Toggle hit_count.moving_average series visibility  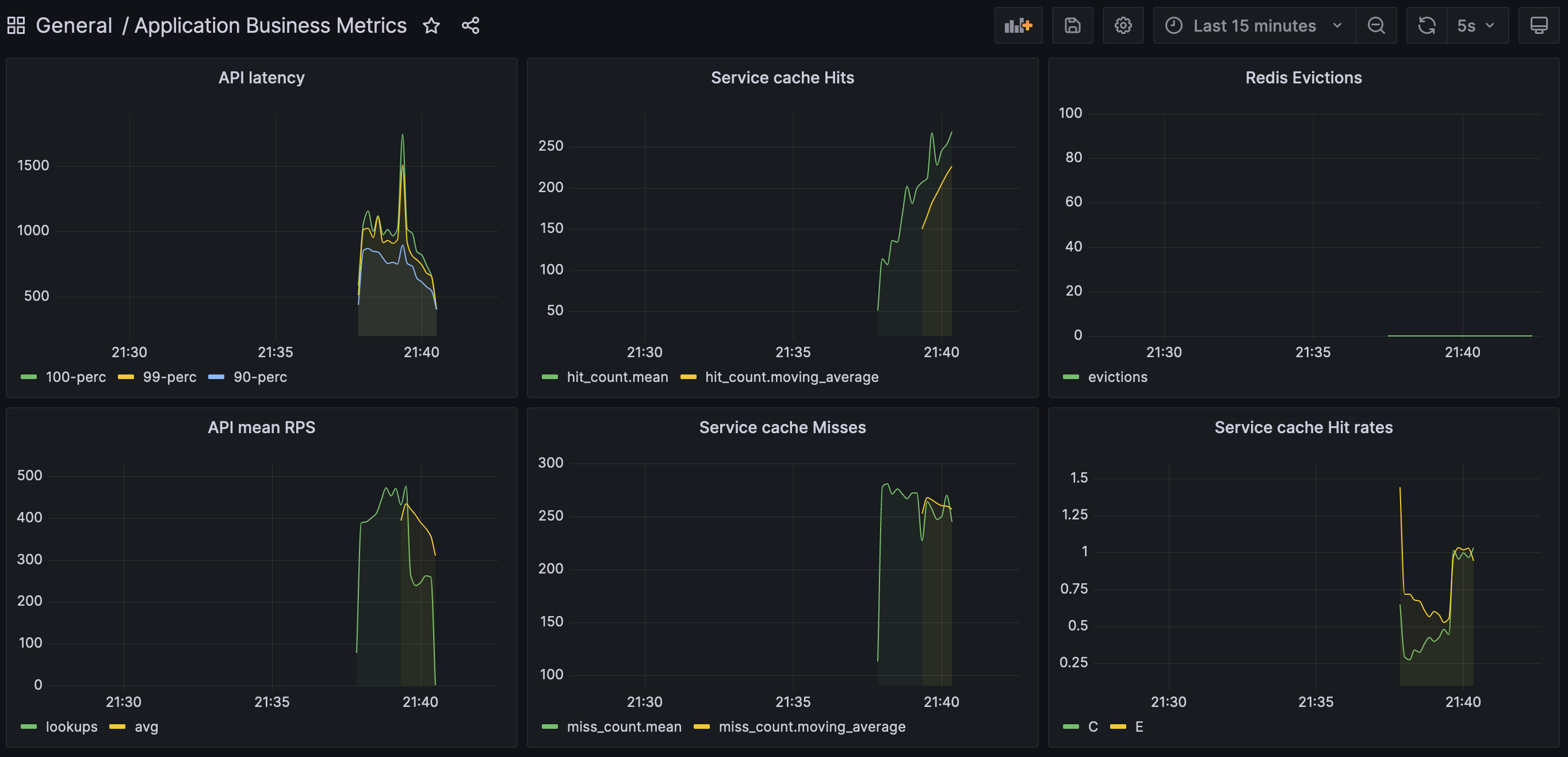(x=791, y=377)
